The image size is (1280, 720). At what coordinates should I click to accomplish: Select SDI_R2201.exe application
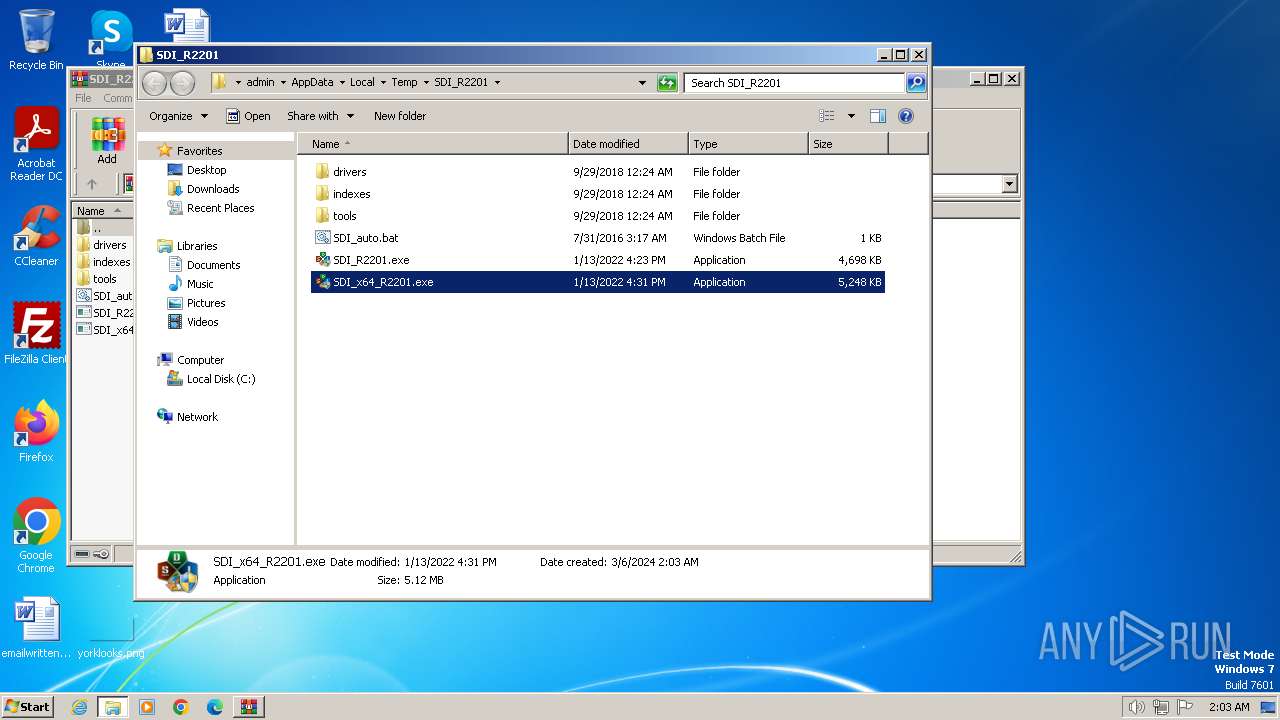(371, 260)
